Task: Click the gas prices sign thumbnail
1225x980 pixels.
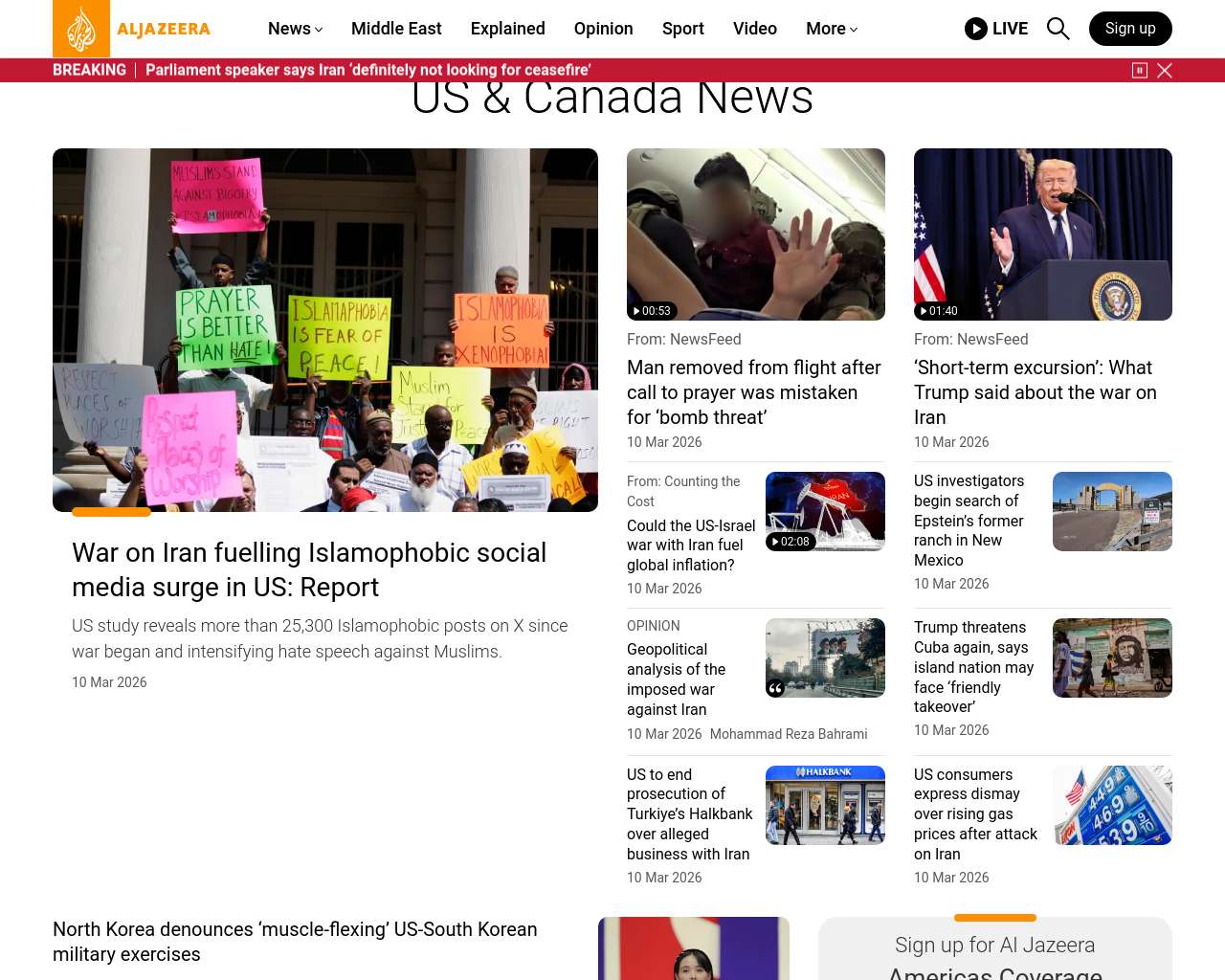Action: point(1112,805)
